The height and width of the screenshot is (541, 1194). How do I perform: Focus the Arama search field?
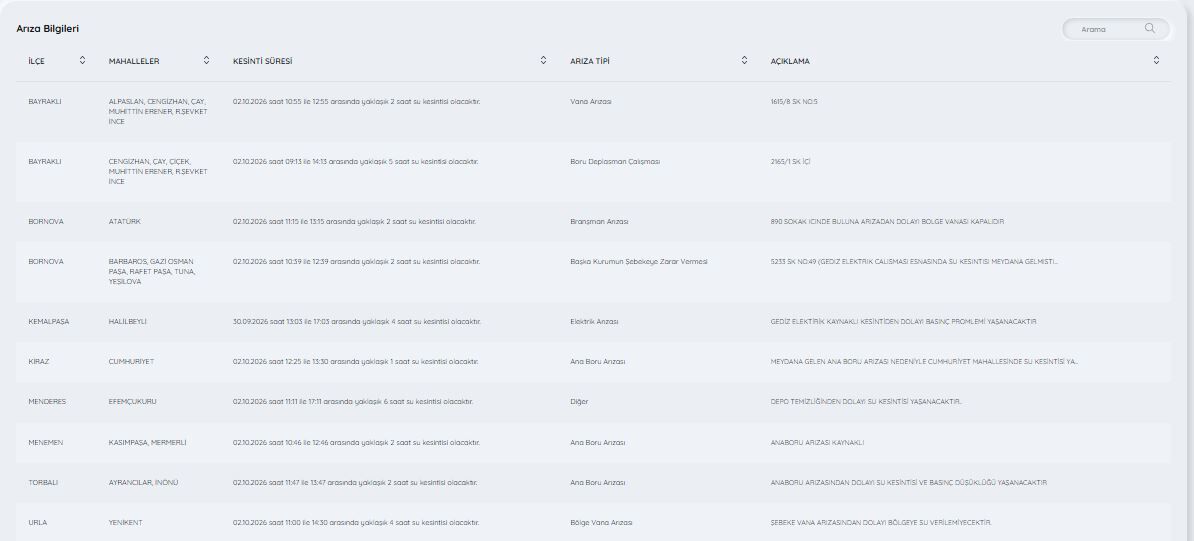(1116, 29)
